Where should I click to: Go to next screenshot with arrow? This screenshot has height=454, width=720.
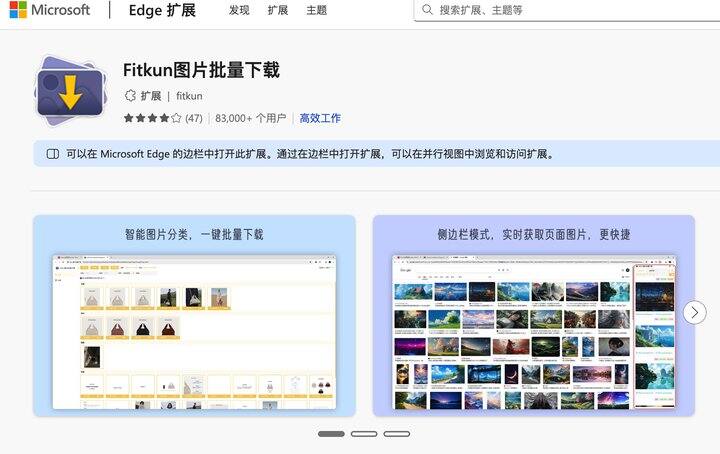coord(695,313)
